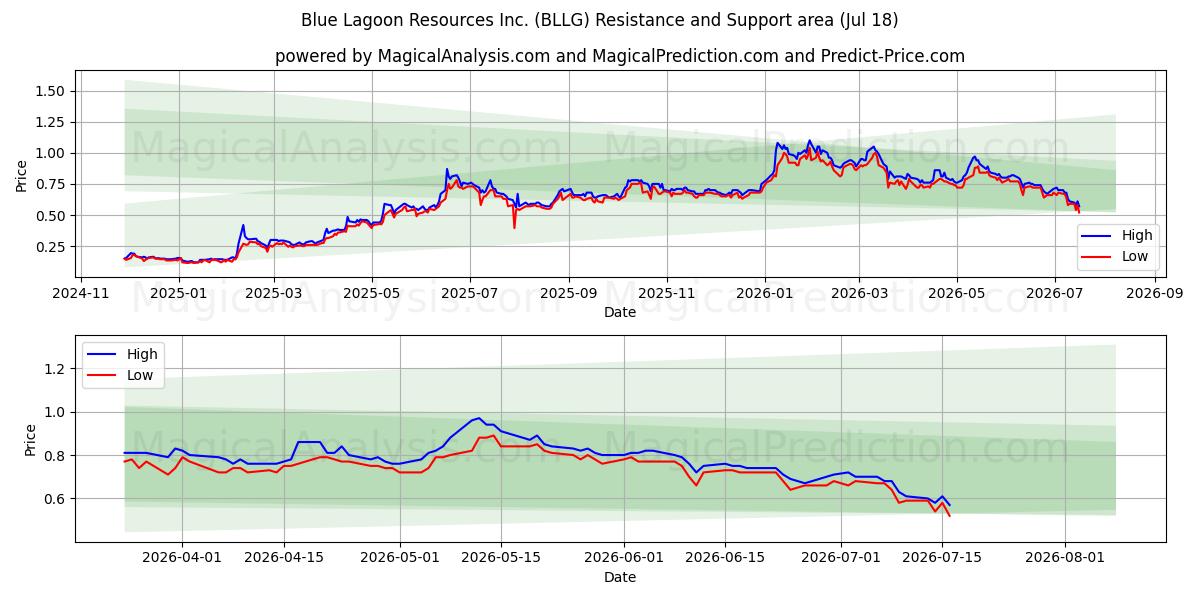This screenshot has width=1200, height=600.
Task: Click the 'Date' axis label under the bottom chart
Action: pyautogui.click(x=620, y=577)
